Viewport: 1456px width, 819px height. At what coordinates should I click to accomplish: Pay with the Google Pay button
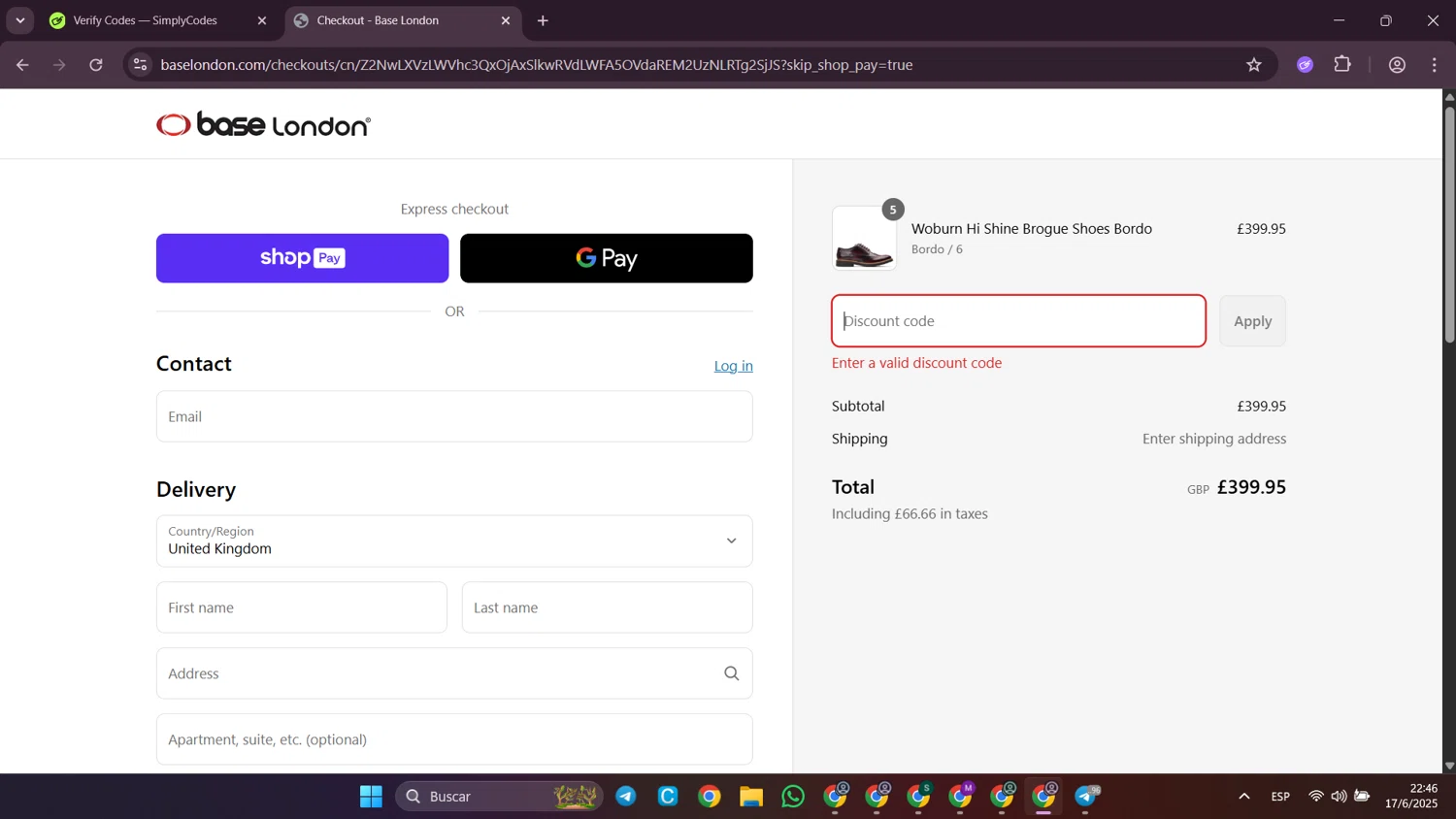pos(607,258)
